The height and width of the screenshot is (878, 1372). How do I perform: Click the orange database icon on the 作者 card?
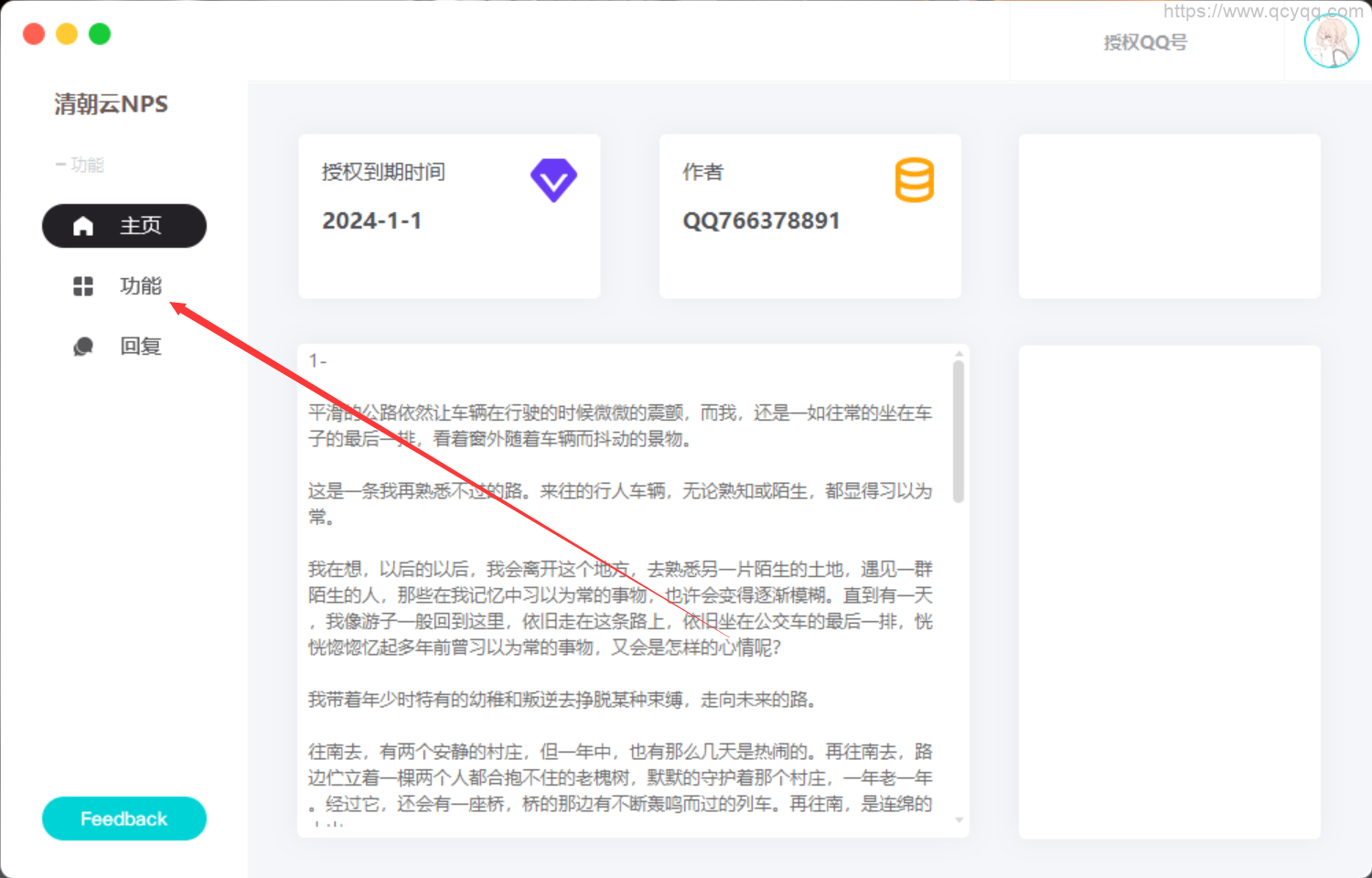(914, 180)
